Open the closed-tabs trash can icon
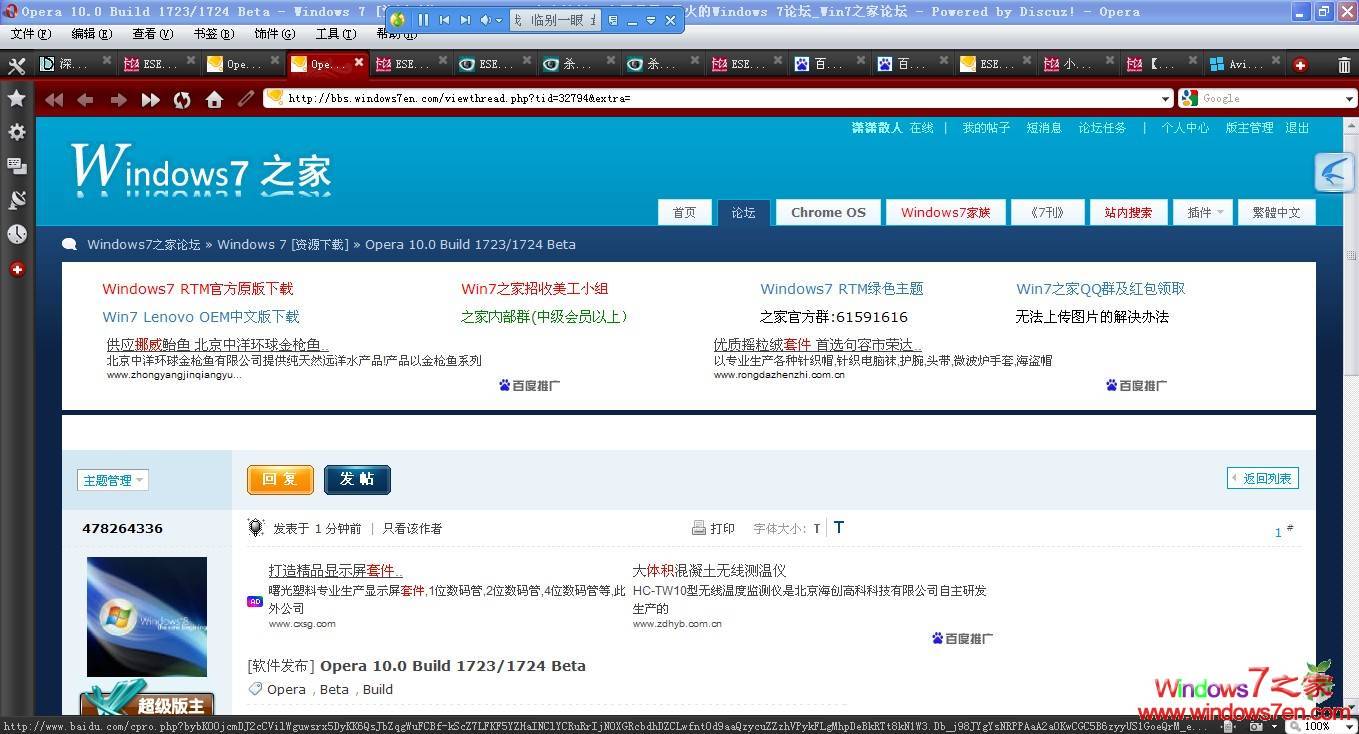This screenshot has height=734, width=1359. 1343,63
